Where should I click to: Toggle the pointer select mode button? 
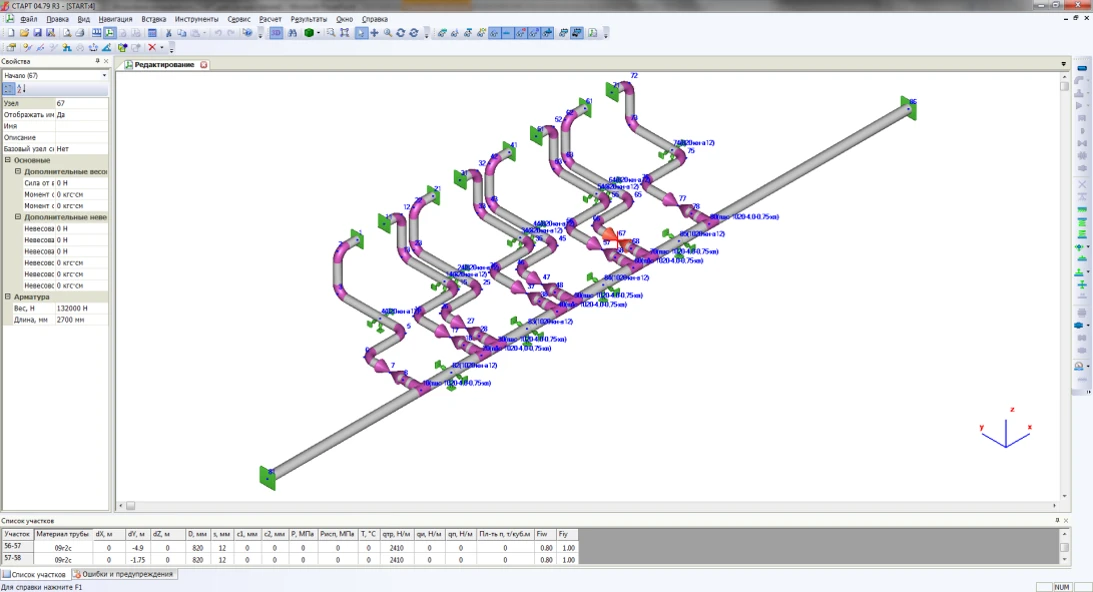coord(361,33)
